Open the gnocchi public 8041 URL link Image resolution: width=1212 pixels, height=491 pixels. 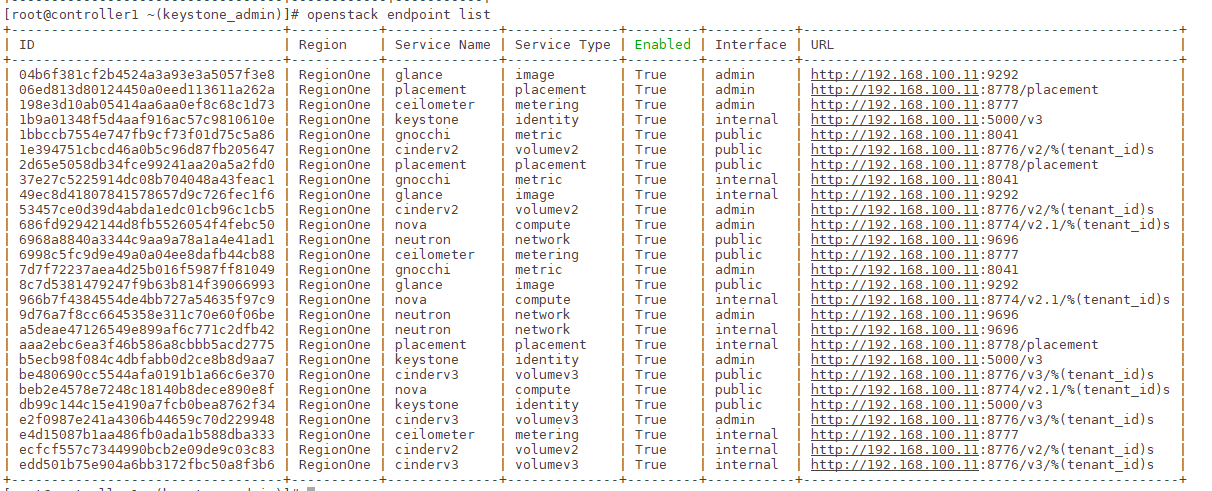click(x=894, y=135)
